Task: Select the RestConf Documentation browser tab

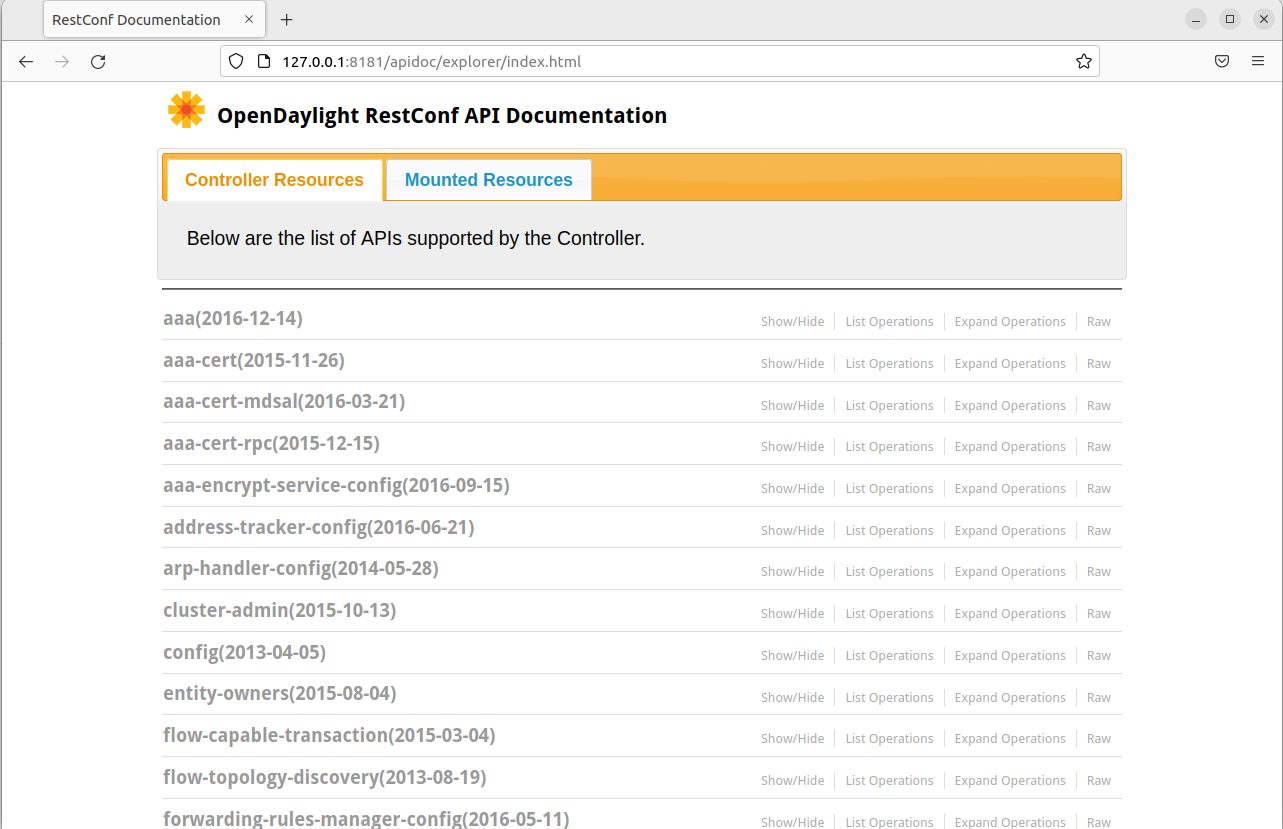Action: pos(153,19)
